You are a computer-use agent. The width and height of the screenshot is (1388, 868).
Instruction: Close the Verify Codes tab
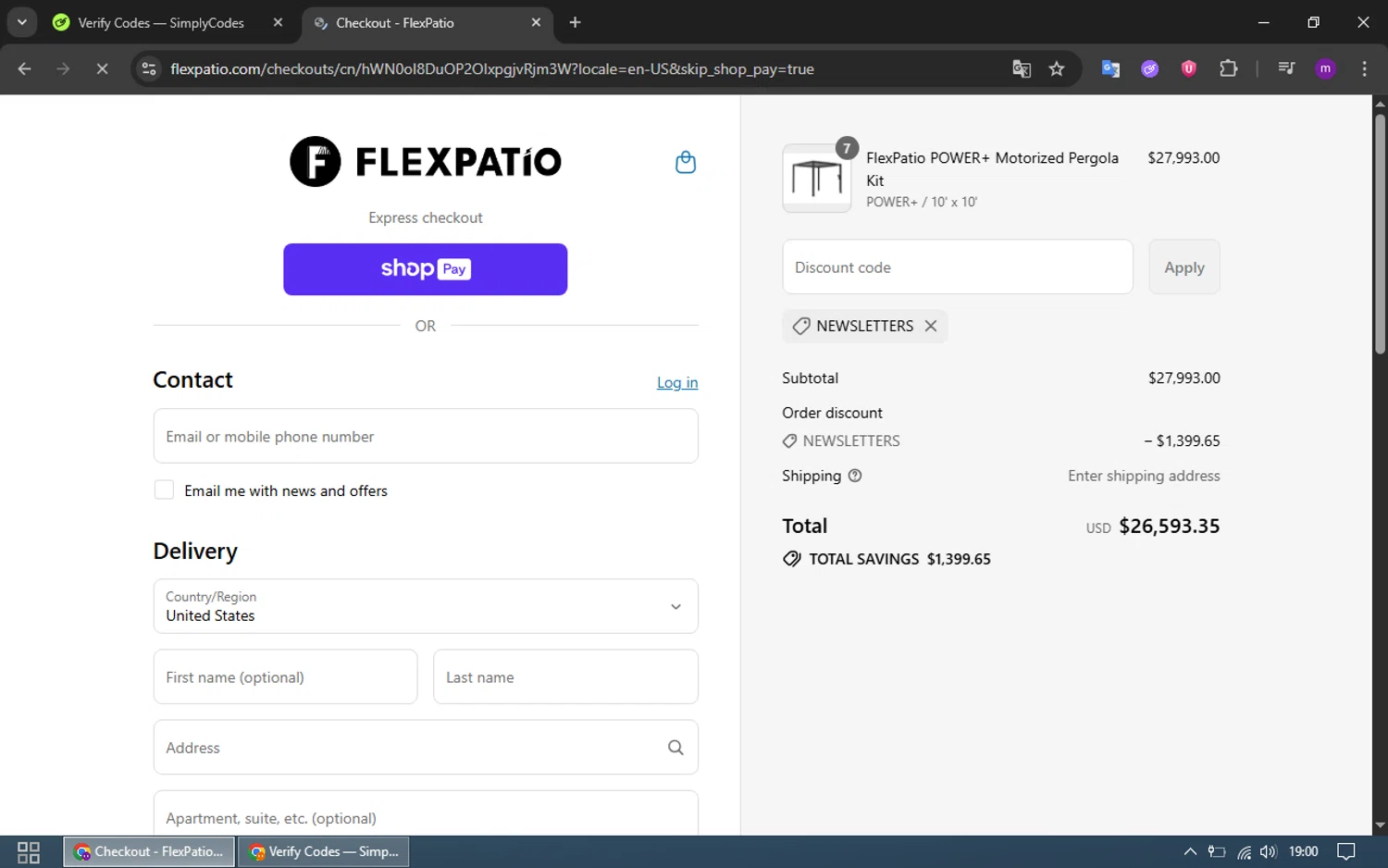[278, 22]
